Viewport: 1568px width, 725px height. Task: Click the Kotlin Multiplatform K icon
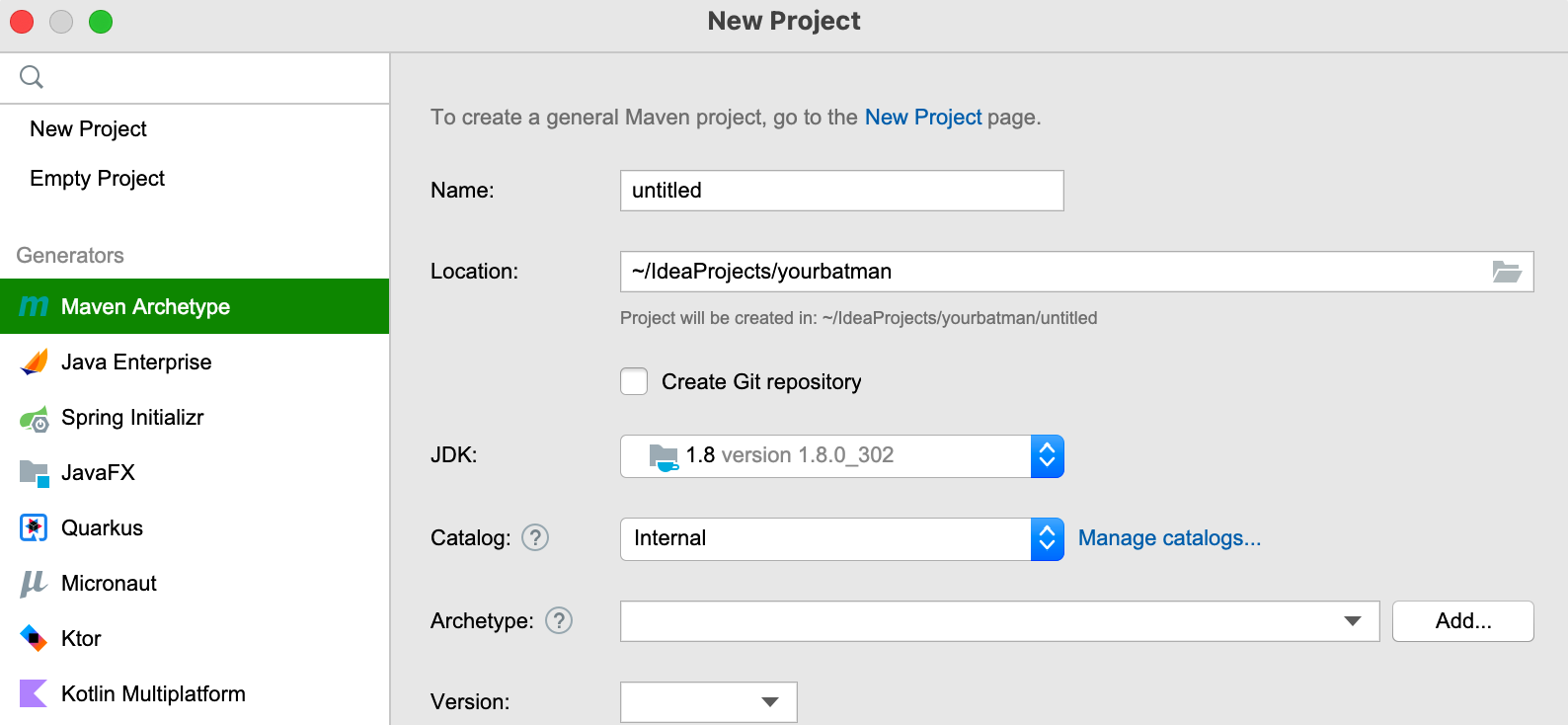point(34,693)
